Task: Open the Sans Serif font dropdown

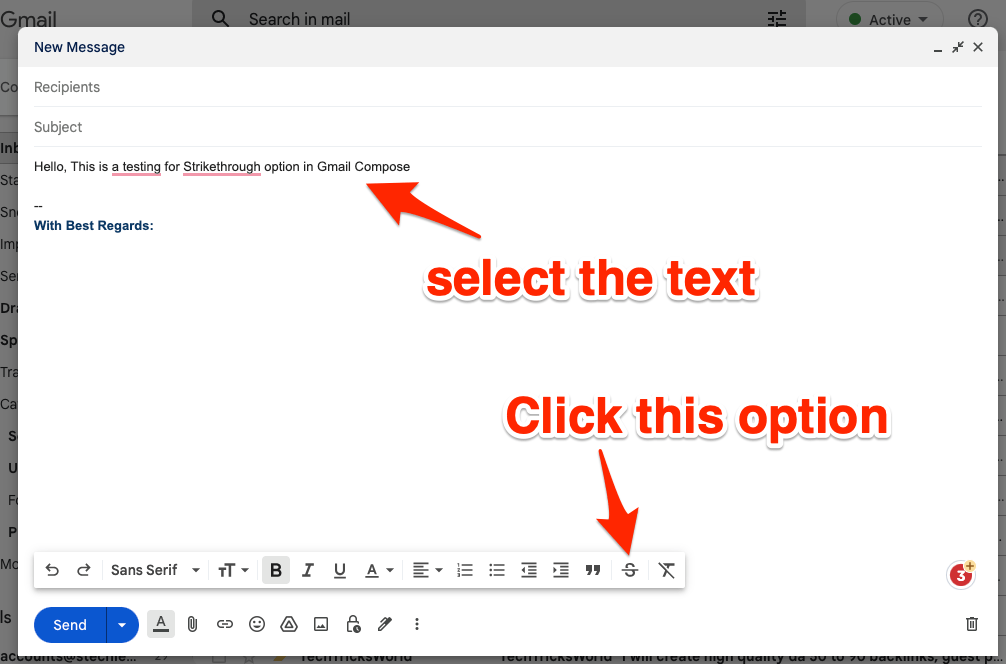Action: pyautogui.click(x=155, y=570)
